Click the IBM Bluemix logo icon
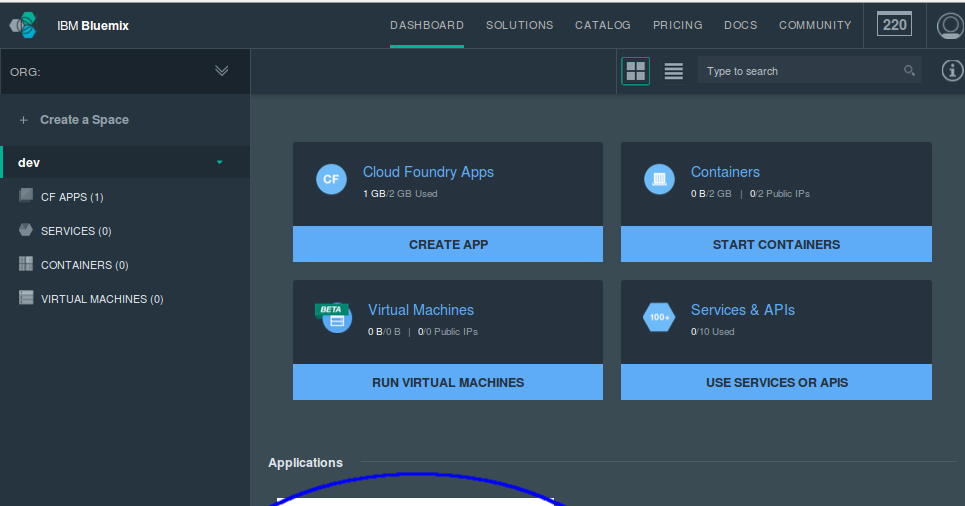Screen dimensions: 965x506 (23, 25)
